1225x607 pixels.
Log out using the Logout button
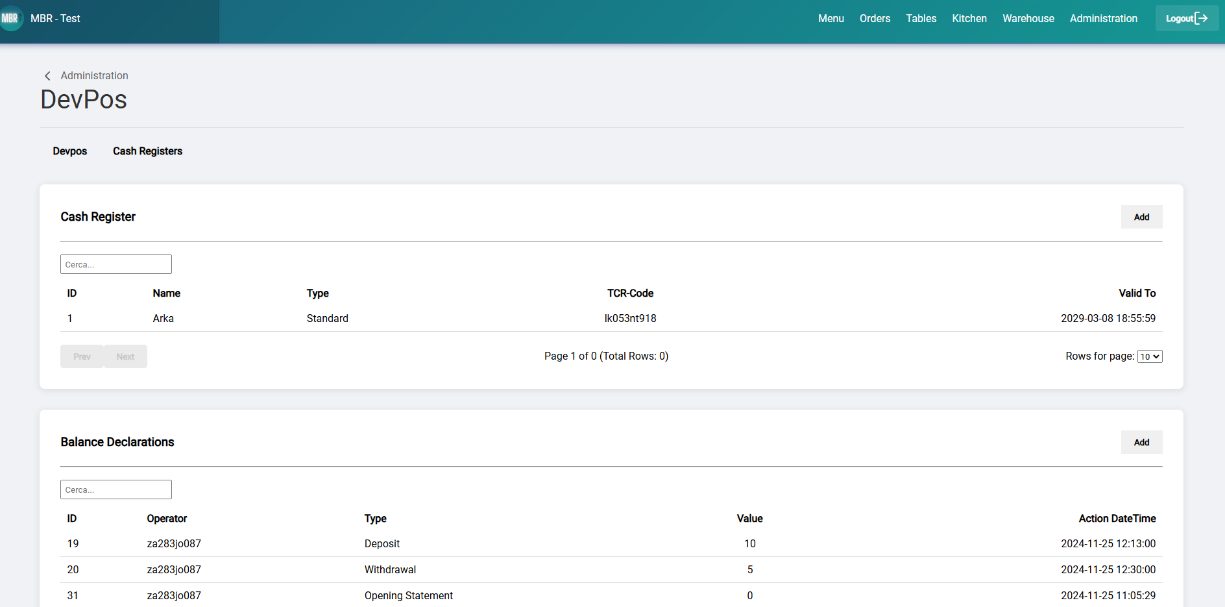(1187, 18)
